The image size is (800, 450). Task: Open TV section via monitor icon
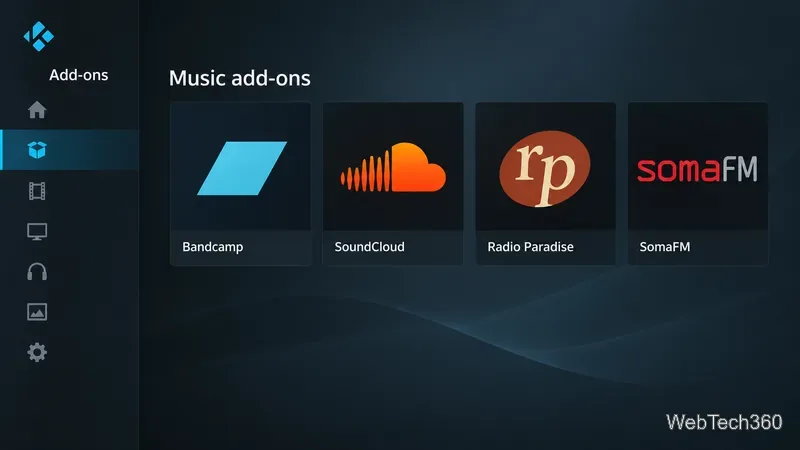[x=37, y=232]
